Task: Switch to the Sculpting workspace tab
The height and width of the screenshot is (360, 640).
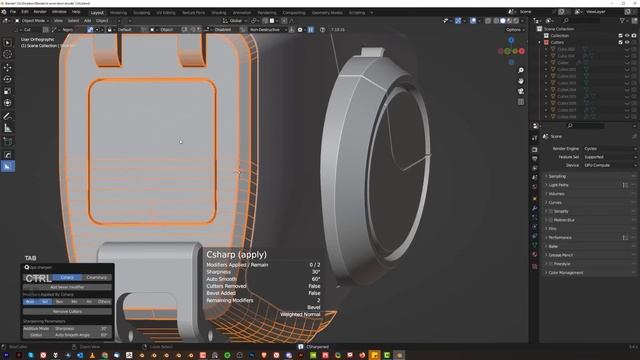Action: 142,13
